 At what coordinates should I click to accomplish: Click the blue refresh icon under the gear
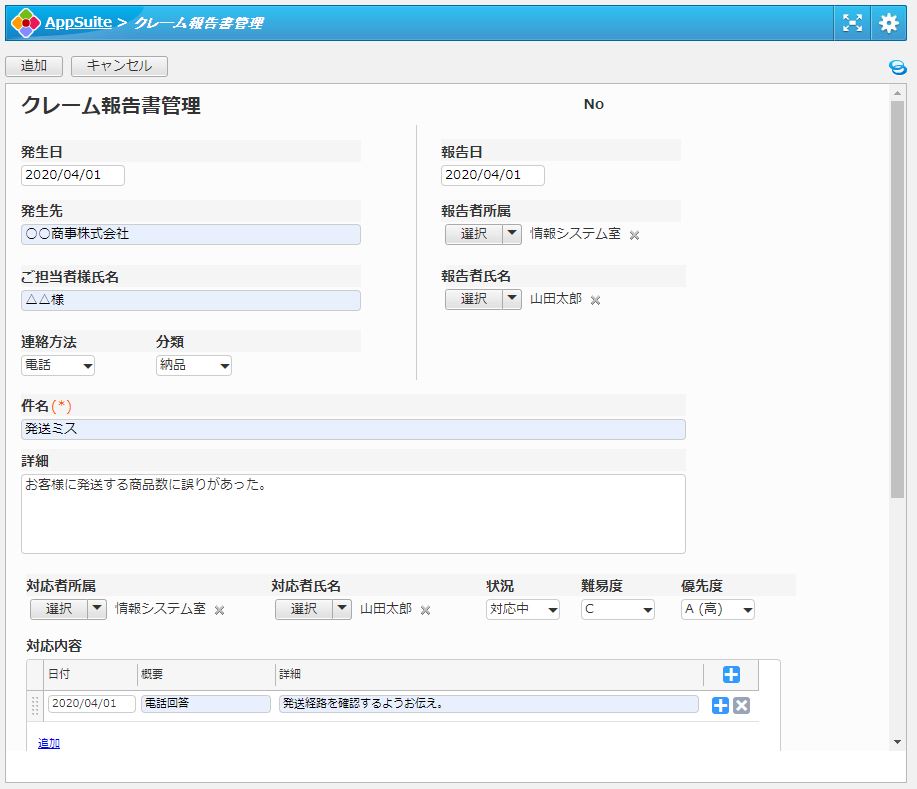pos(897,67)
